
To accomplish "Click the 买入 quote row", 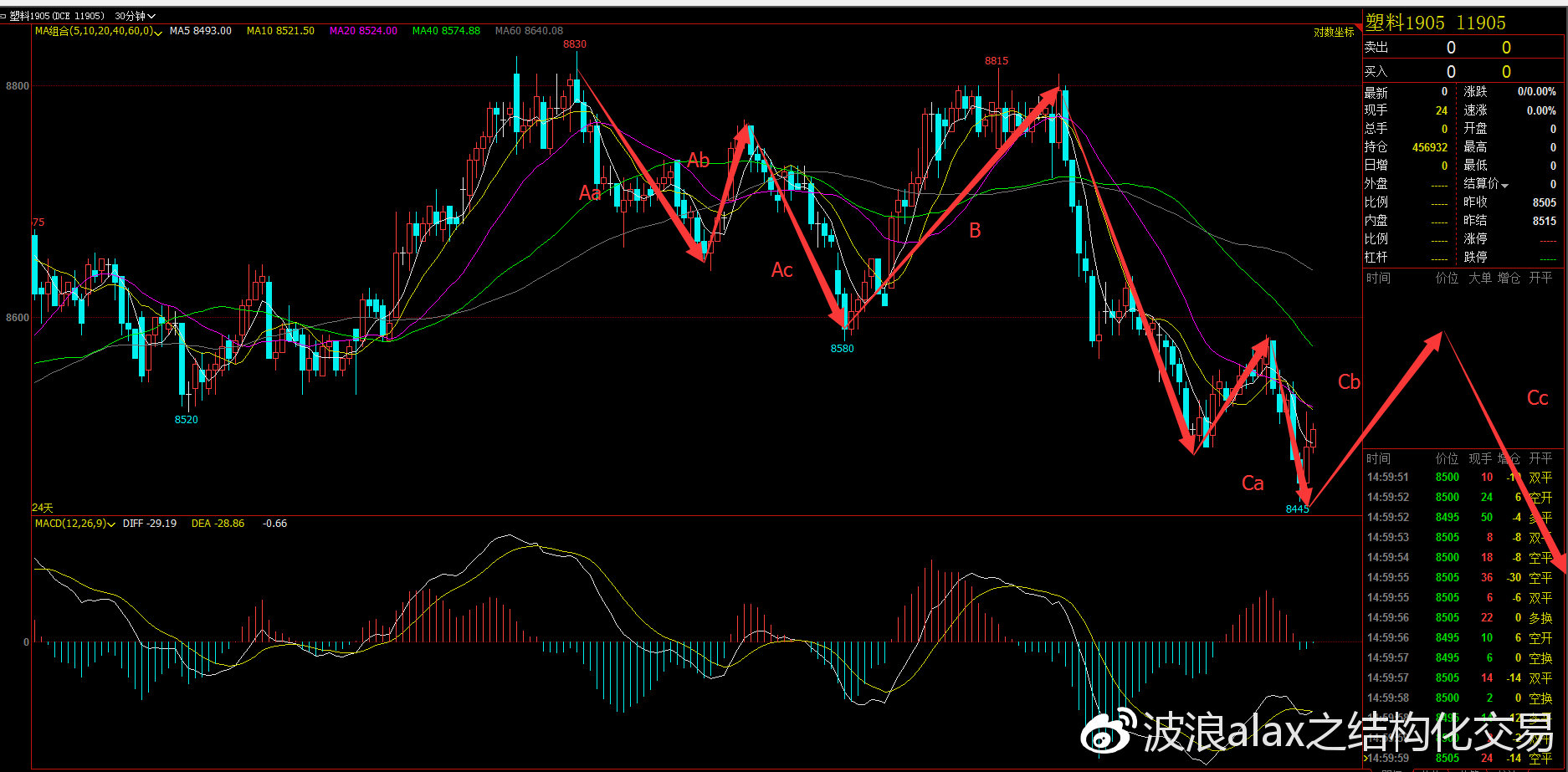I will (1464, 72).
